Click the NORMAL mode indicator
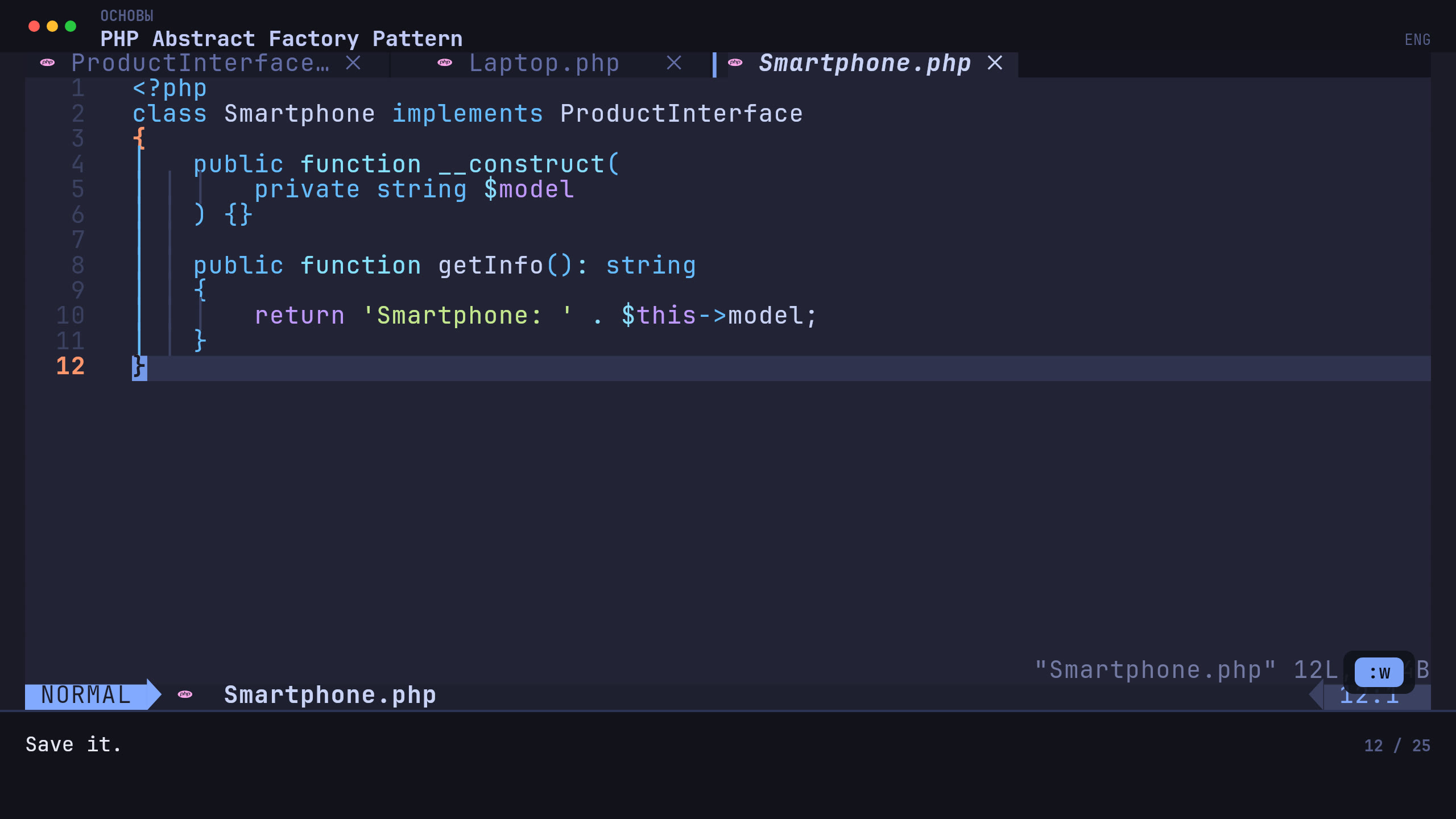The width and height of the screenshot is (1456, 819). [x=86, y=695]
